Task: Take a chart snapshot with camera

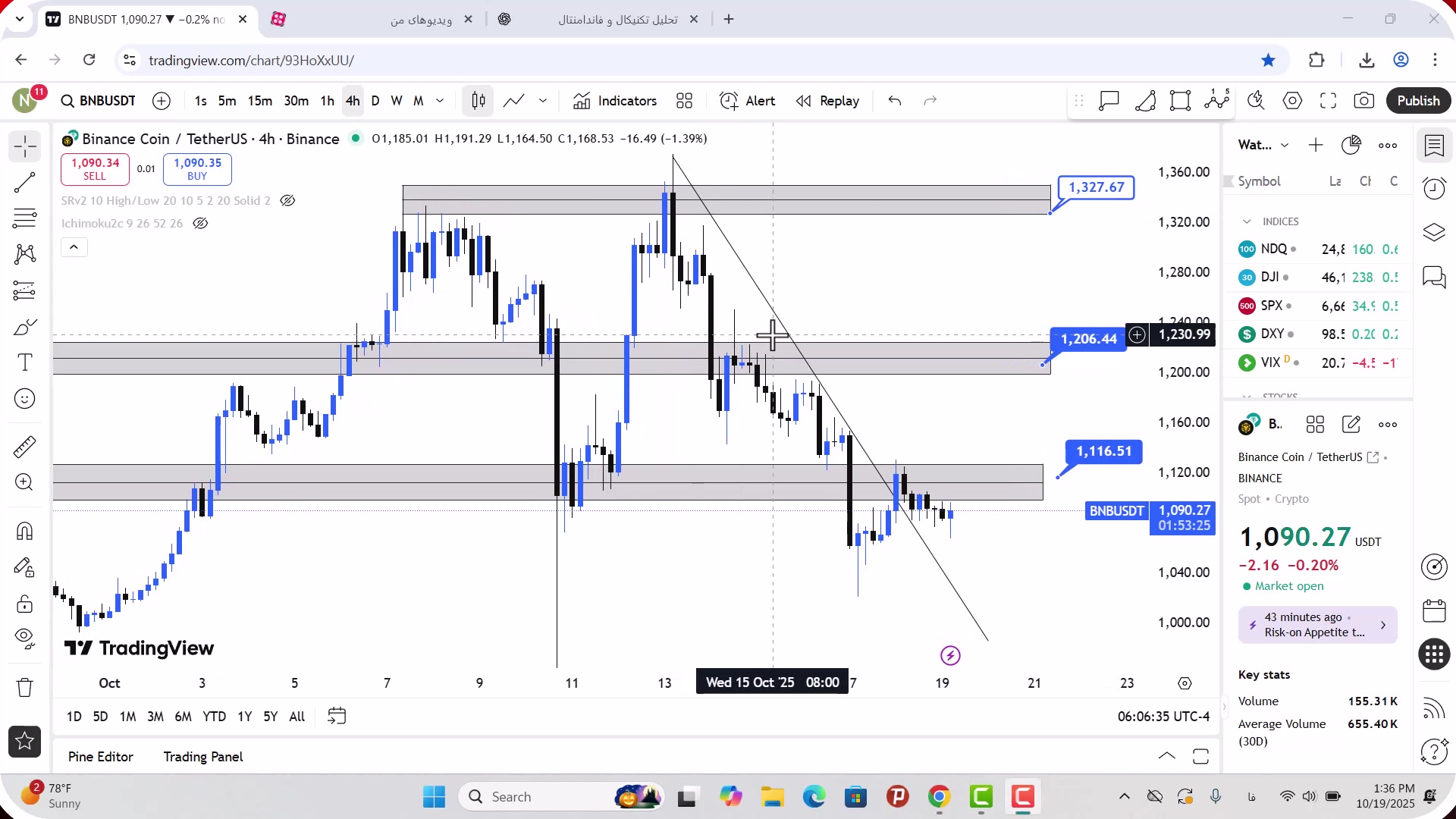Action: [1364, 101]
